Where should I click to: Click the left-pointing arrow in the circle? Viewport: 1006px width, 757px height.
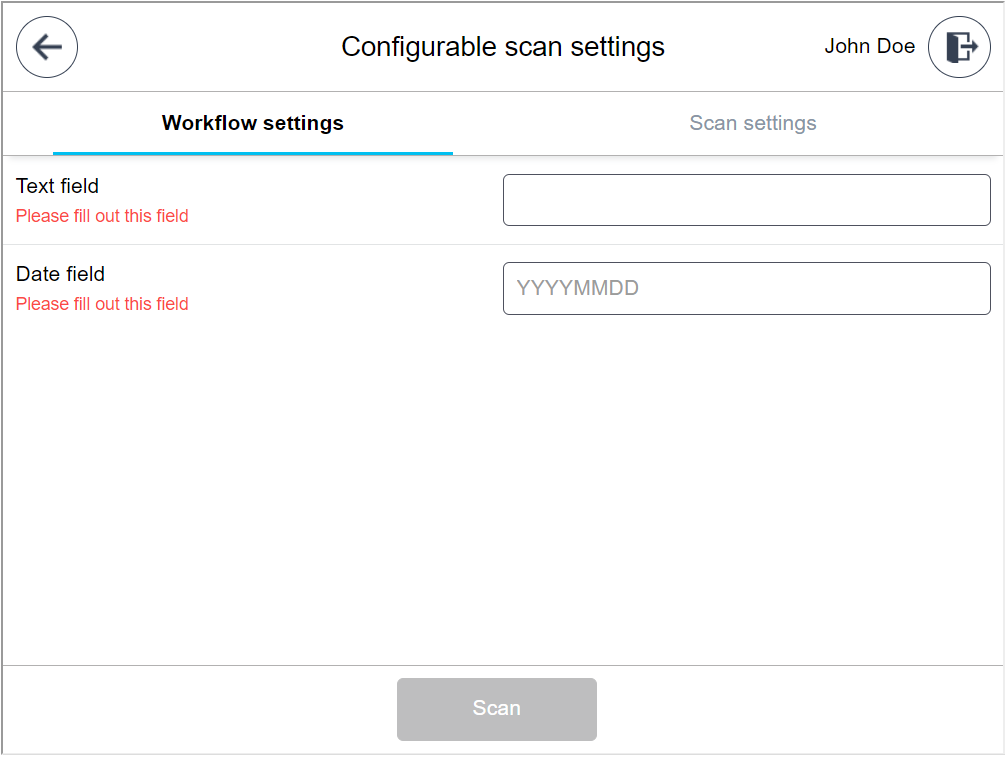46,46
